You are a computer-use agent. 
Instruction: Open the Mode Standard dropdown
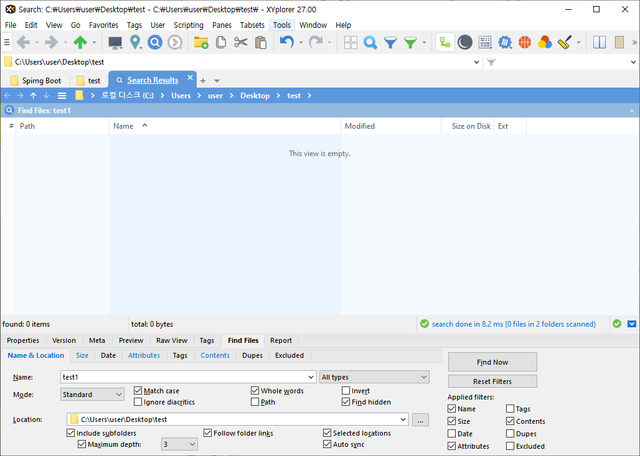[92, 394]
